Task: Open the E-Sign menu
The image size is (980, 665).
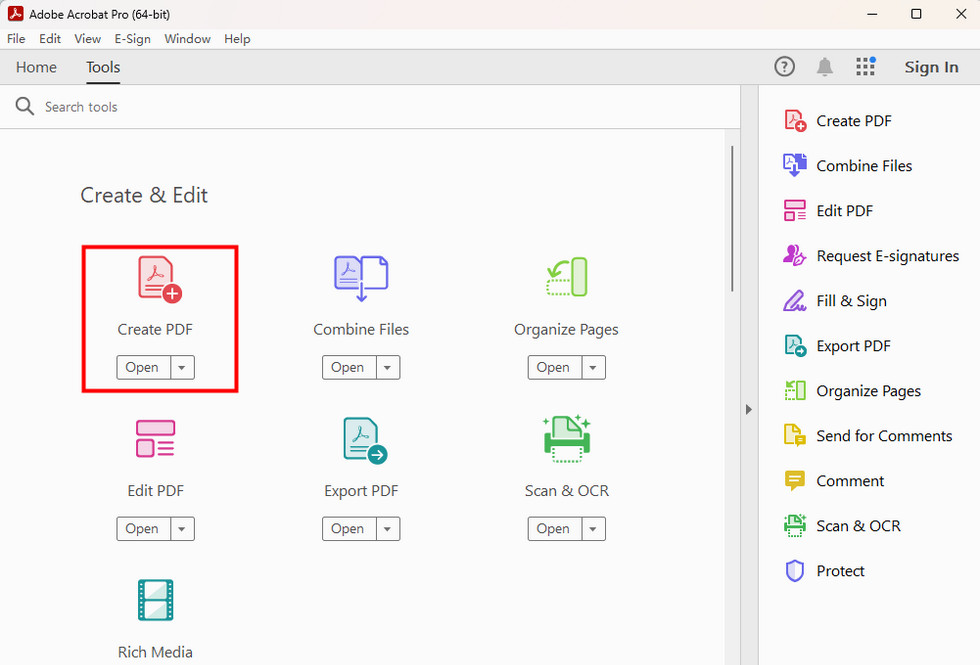Action: click(132, 39)
